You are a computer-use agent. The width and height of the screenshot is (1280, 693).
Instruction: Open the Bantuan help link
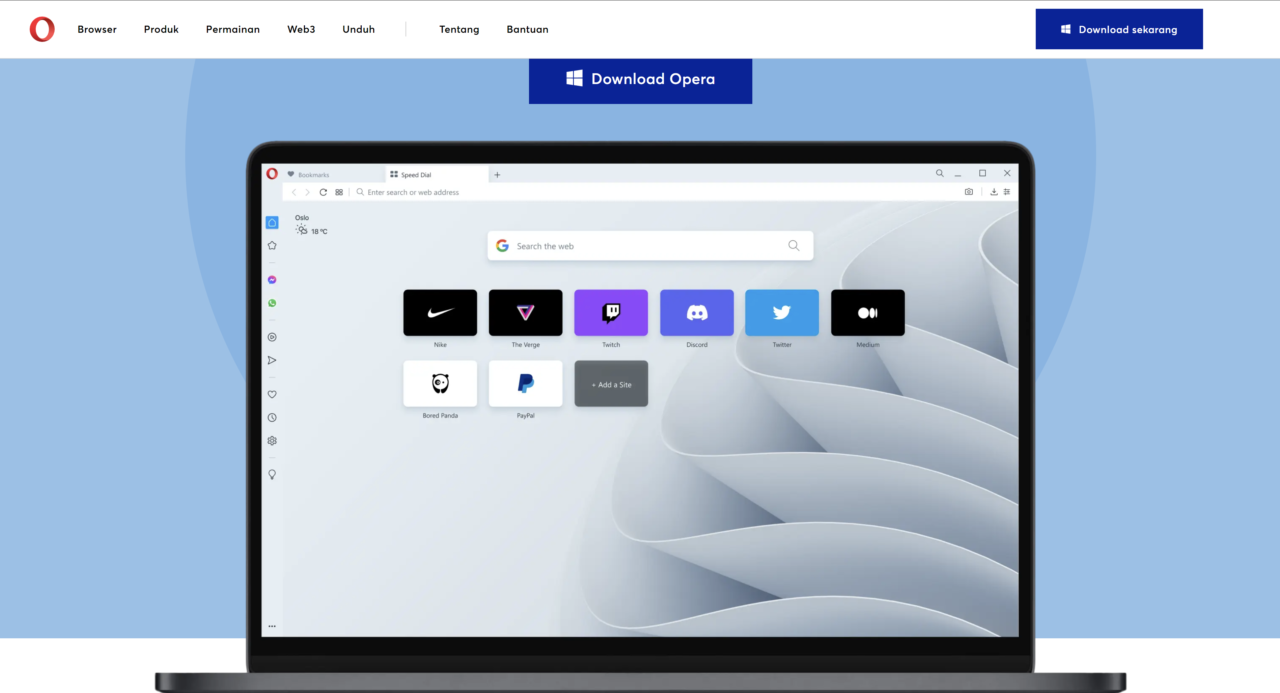[527, 30]
